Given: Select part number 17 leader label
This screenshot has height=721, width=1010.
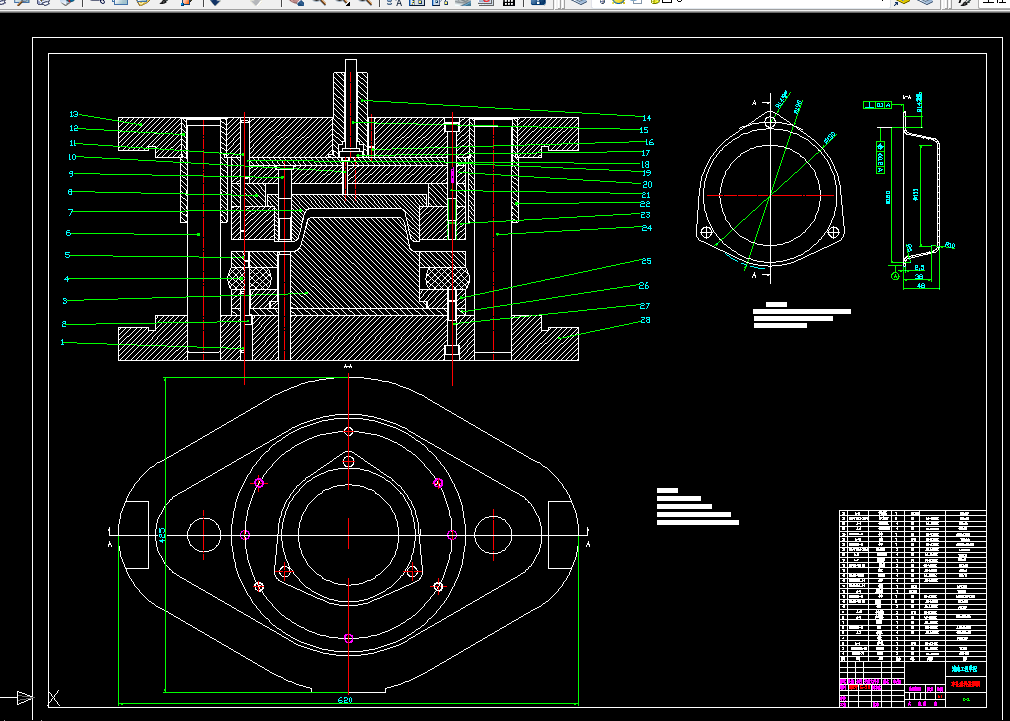Looking at the screenshot, I should click(x=645, y=153).
